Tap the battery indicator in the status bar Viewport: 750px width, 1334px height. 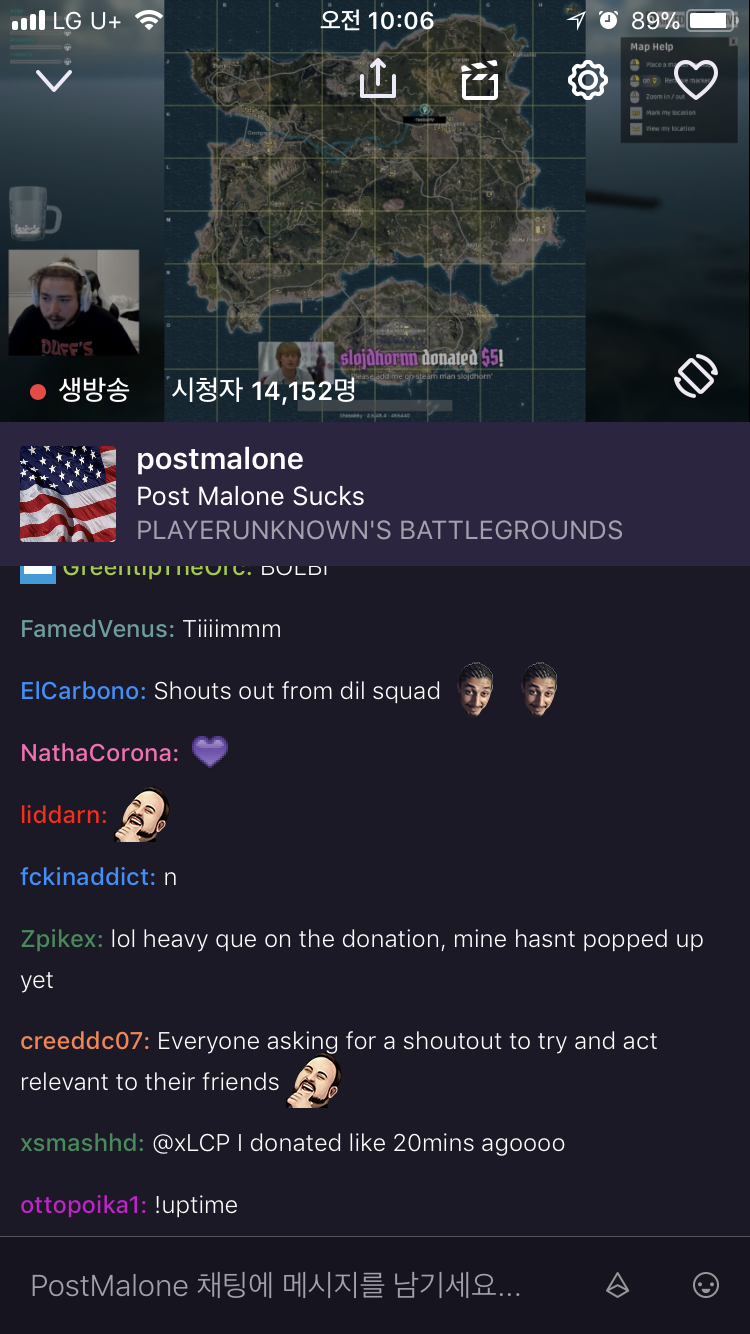(x=714, y=20)
